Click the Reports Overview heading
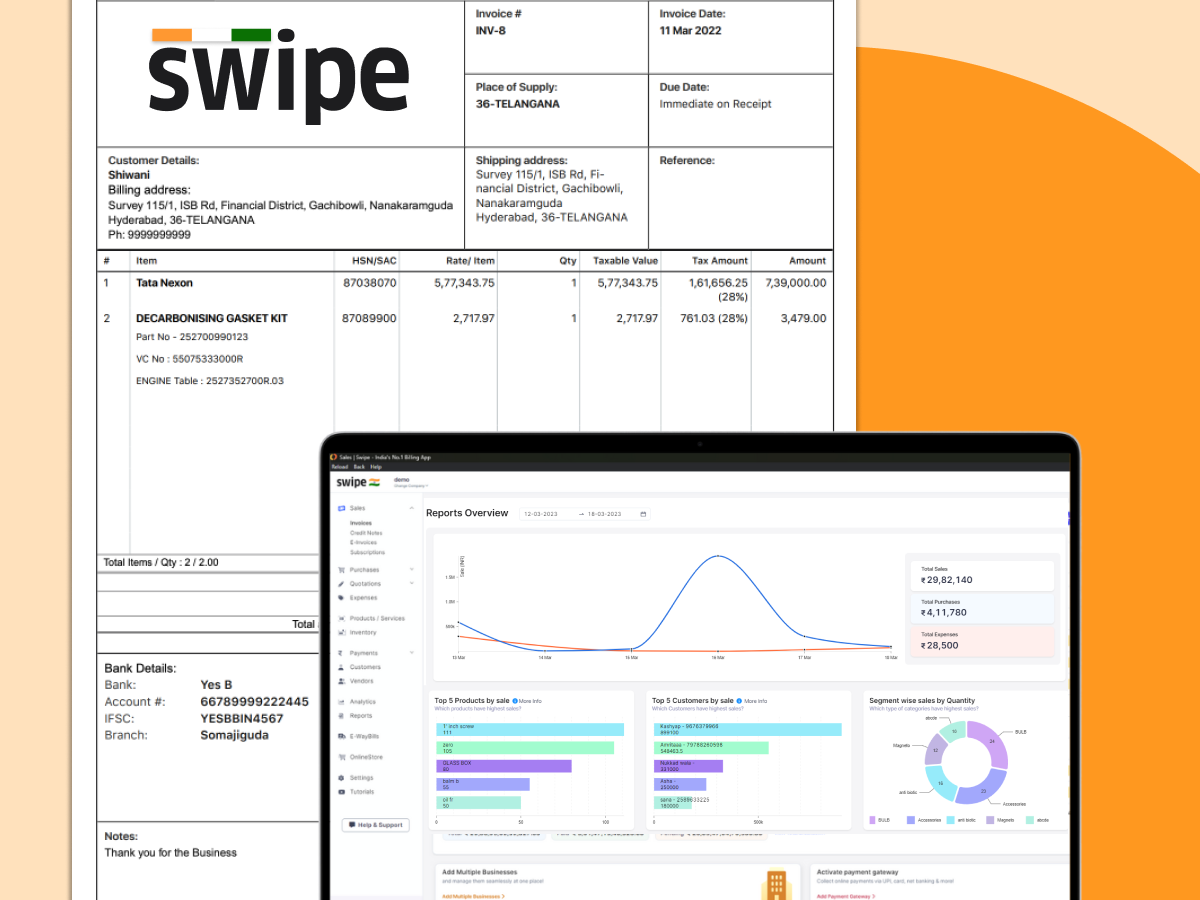Viewport: 1200px width, 900px height. (467, 513)
